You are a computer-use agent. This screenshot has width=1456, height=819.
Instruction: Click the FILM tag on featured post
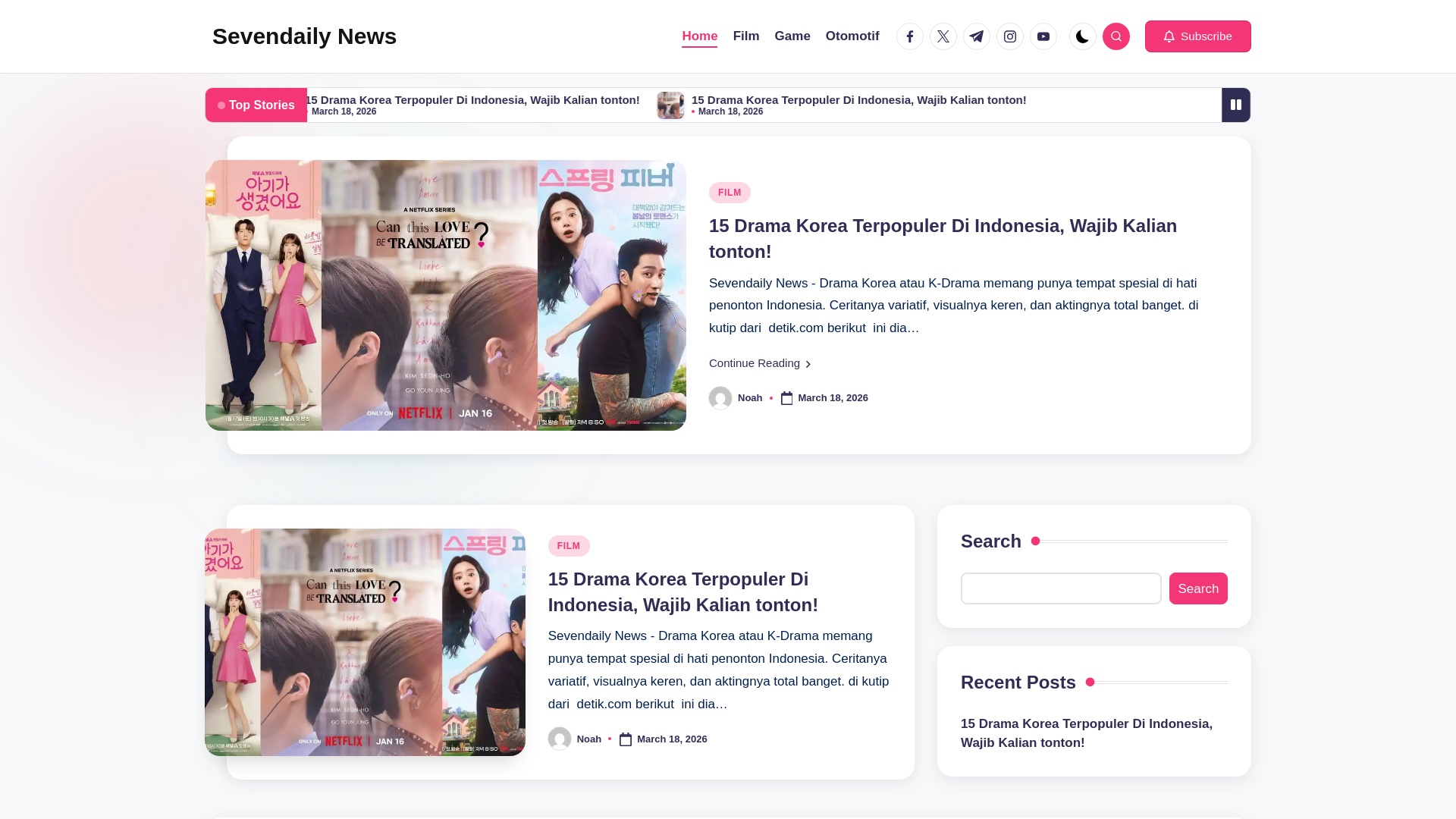[x=730, y=193]
